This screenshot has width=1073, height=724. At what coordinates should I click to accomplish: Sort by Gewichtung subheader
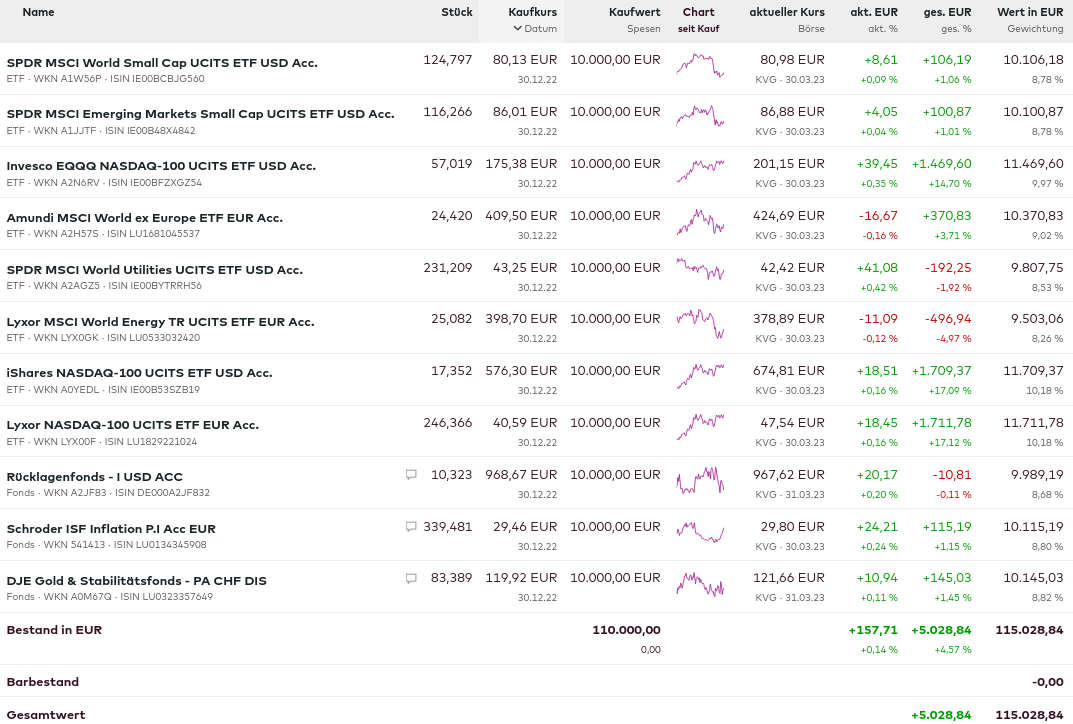[1035, 29]
